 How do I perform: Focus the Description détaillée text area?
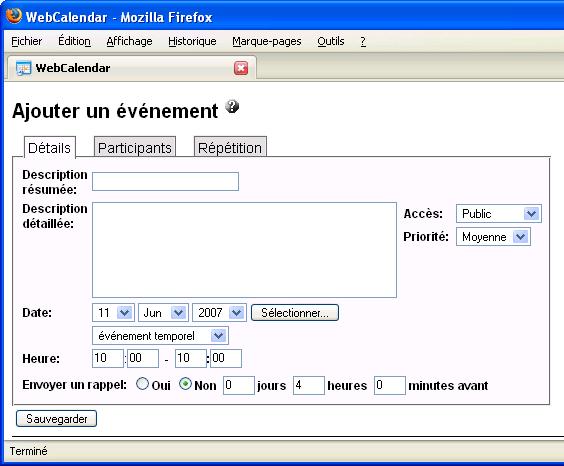click(x=245, y=250)
